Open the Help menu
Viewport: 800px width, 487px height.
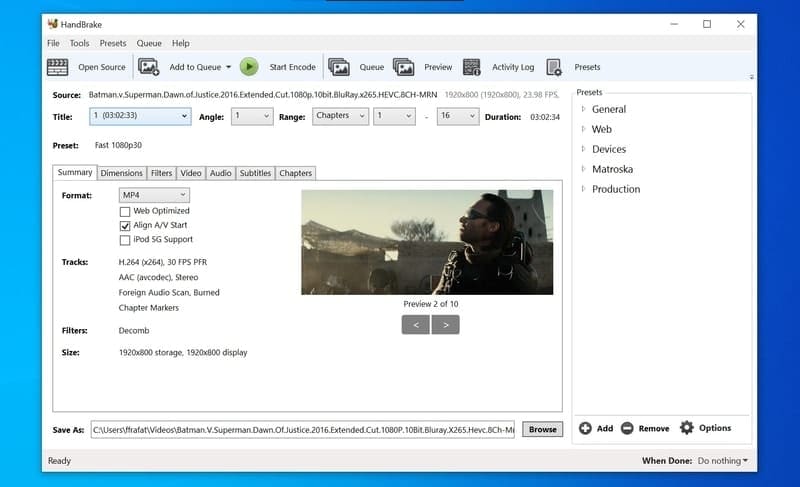tap(180, 43)
